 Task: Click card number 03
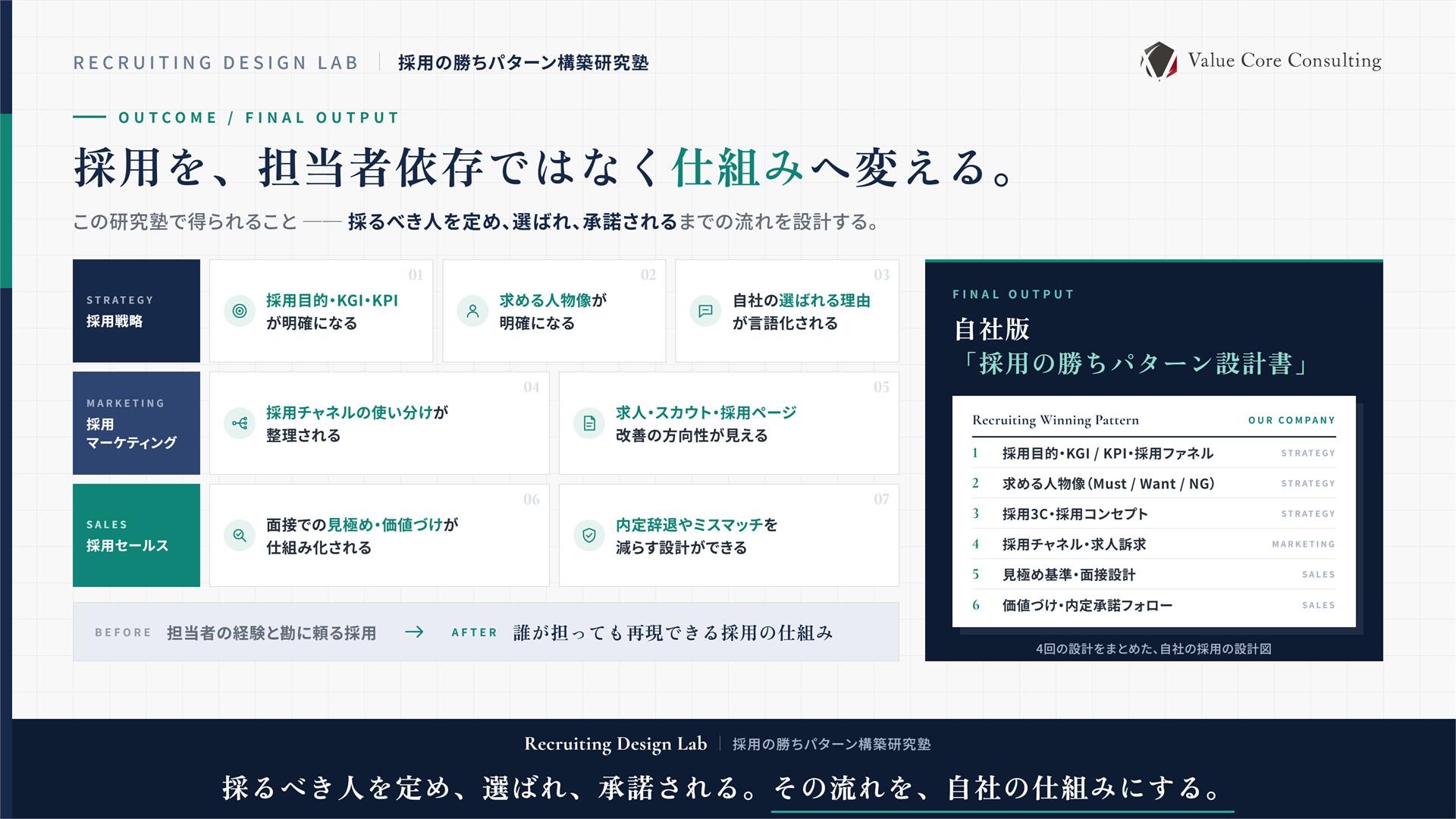pos(881,275)
